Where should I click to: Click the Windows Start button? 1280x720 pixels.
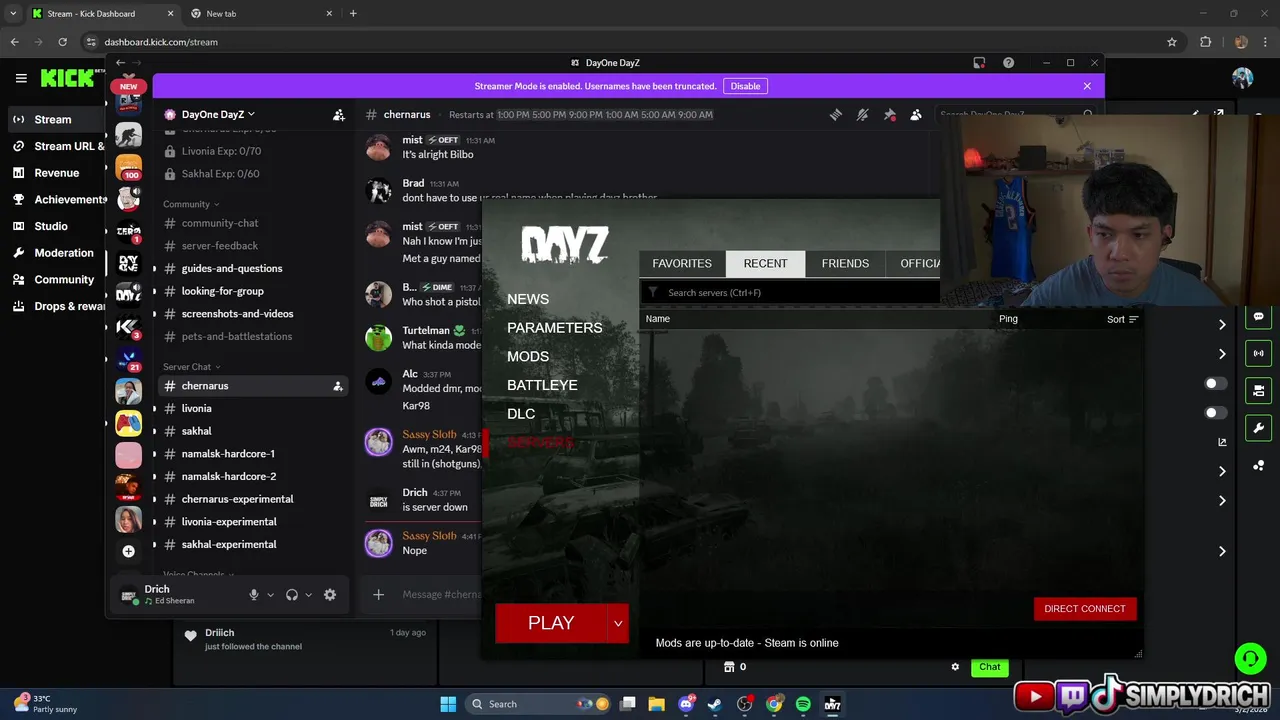coord(448,704)
